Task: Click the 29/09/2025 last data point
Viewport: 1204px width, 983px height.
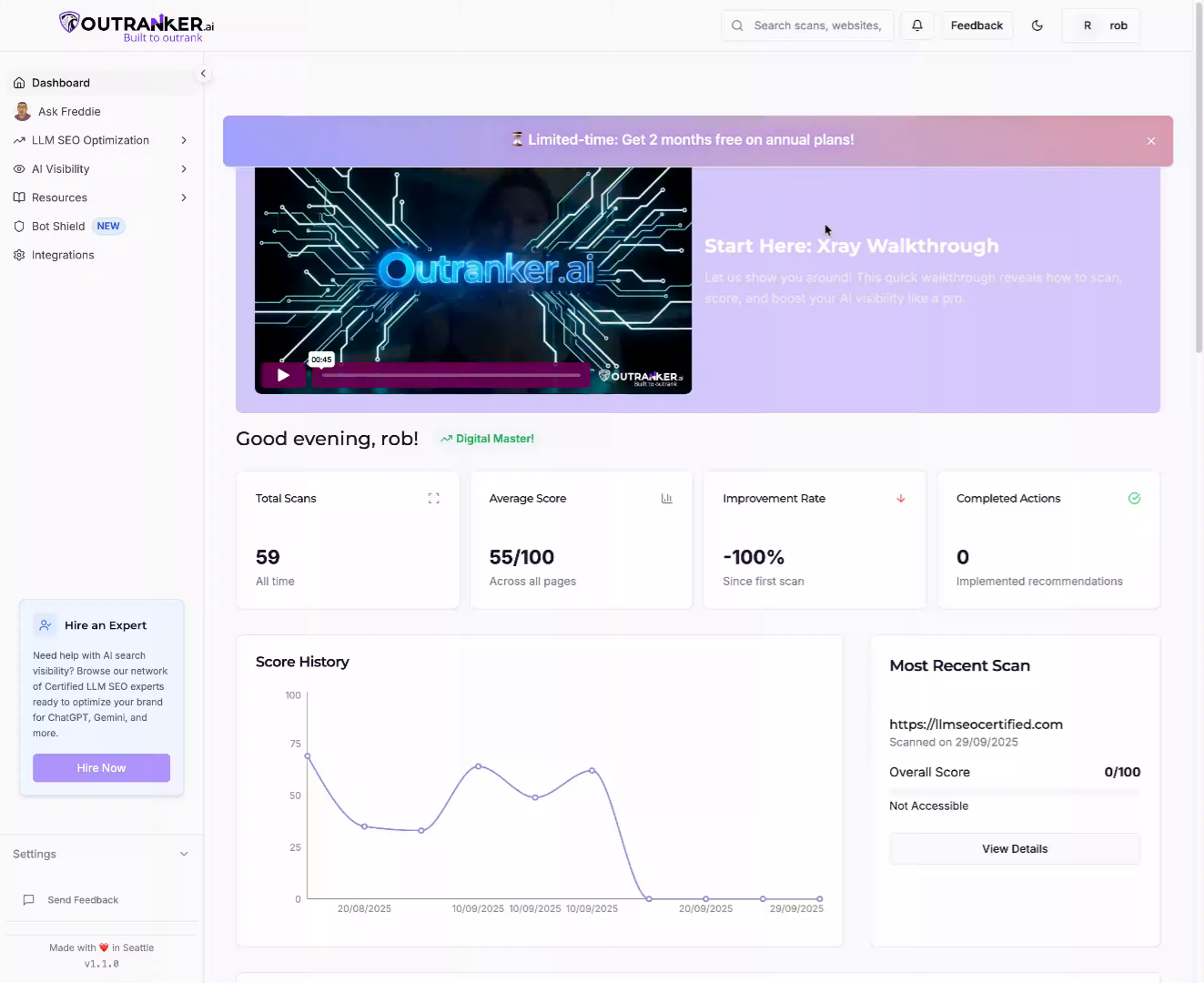Action: click(x=819, y=899)
